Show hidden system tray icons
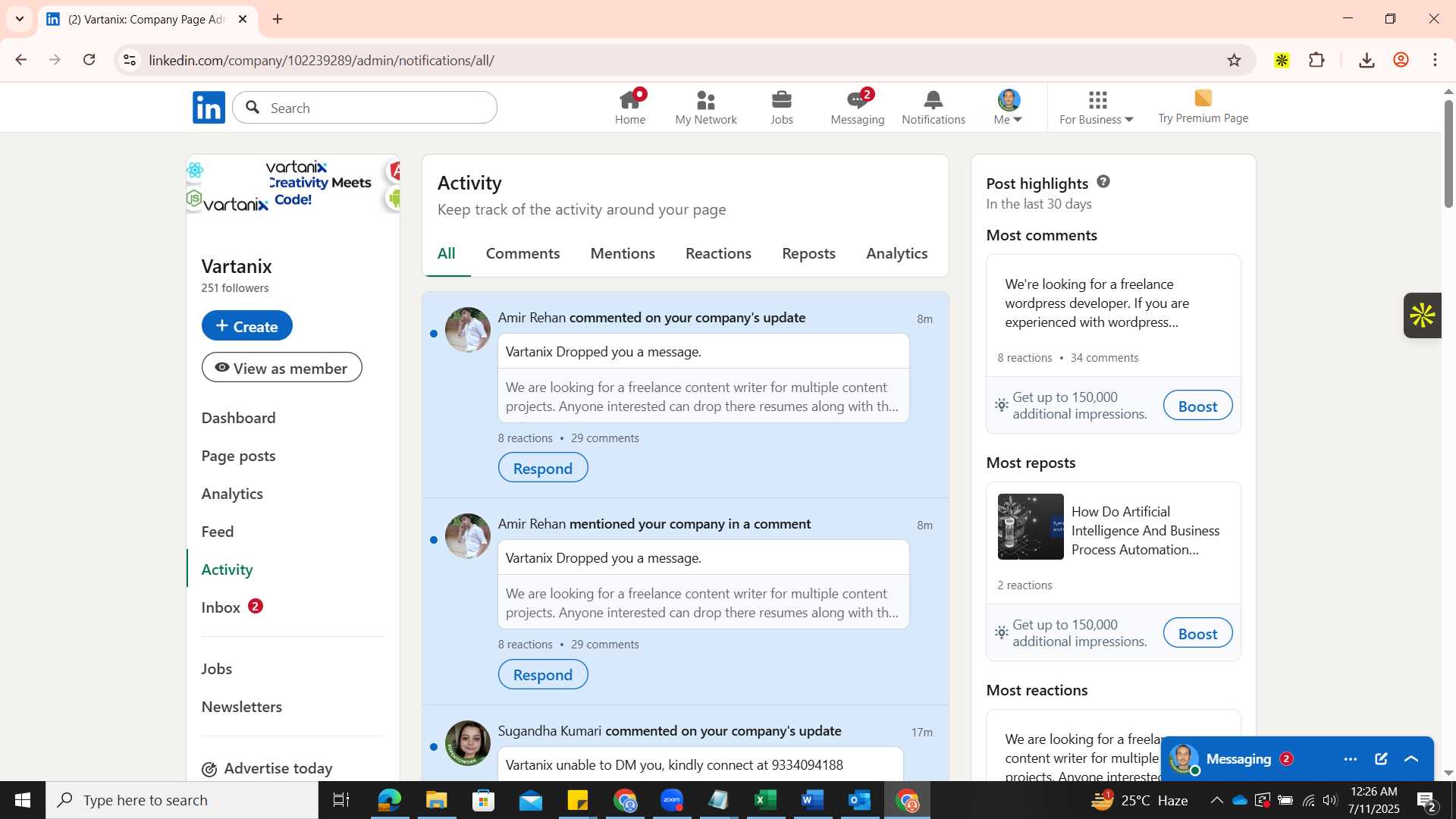 pyautogui.click(x=1216, y=800)
